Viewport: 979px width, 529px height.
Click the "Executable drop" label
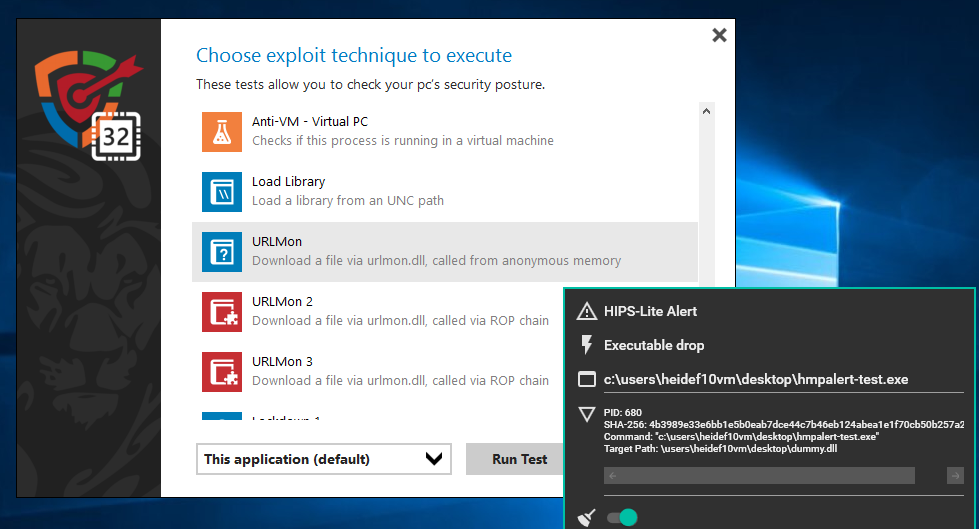tap(654, 345)
